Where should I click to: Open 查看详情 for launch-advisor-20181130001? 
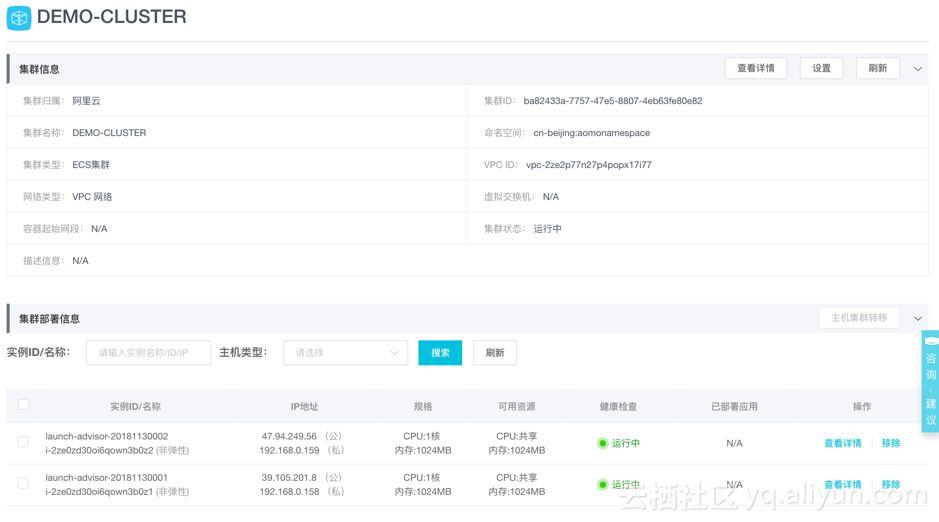842,485
